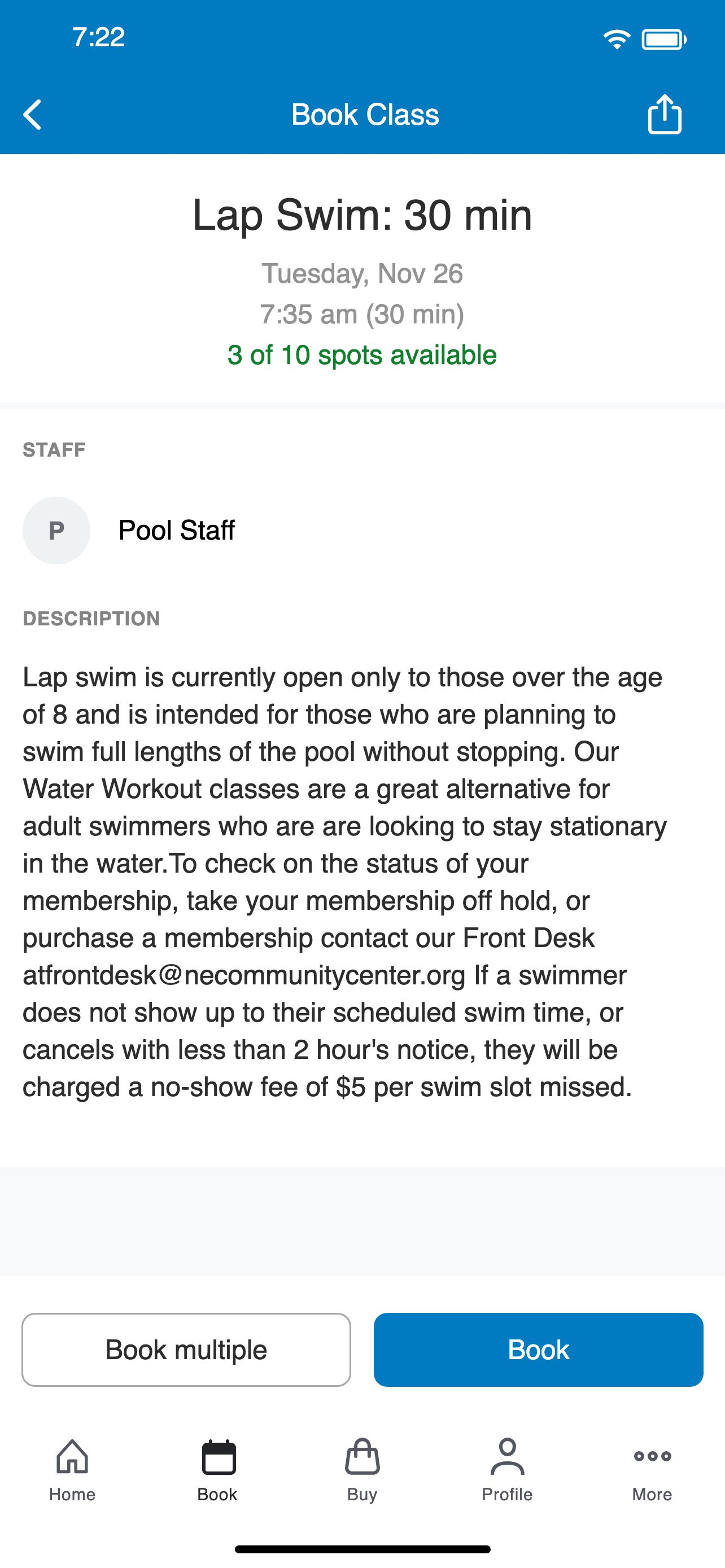Tap the frontdesk email address link

click(x=244, y=975)
